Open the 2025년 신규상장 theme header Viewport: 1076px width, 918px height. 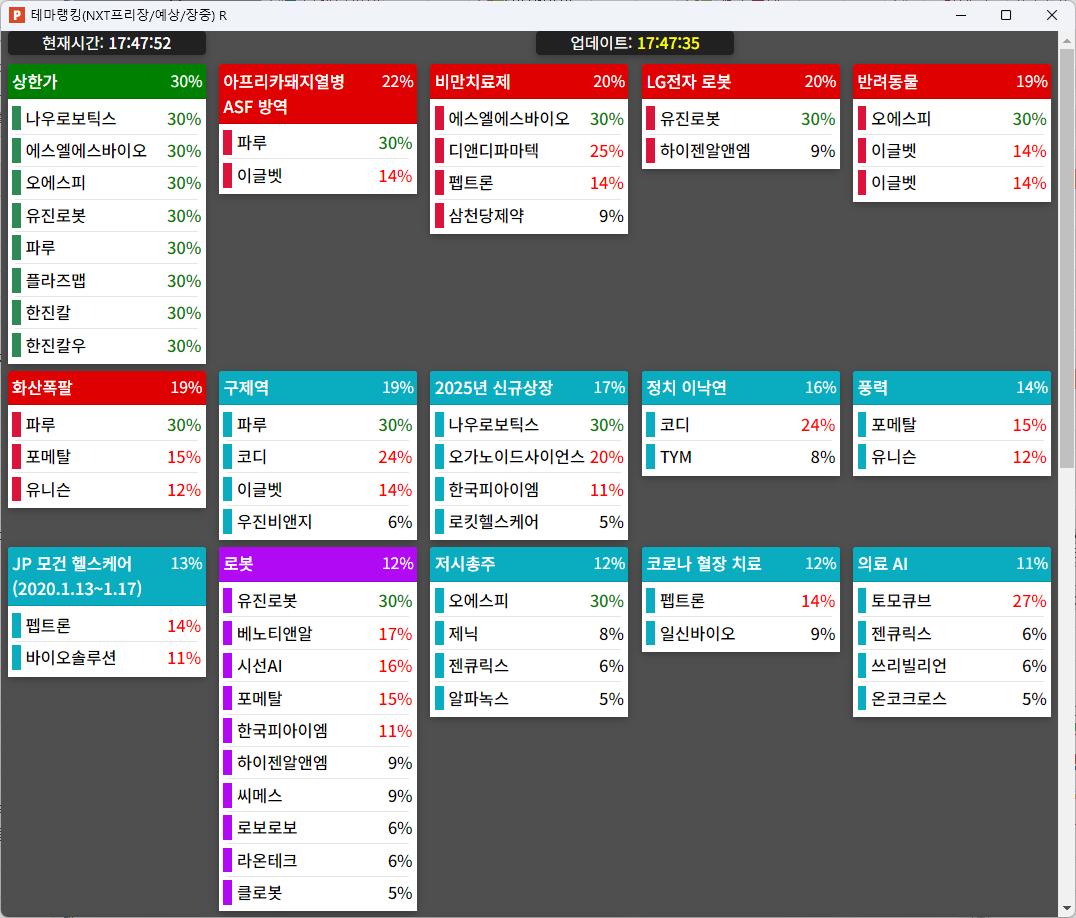529,388
